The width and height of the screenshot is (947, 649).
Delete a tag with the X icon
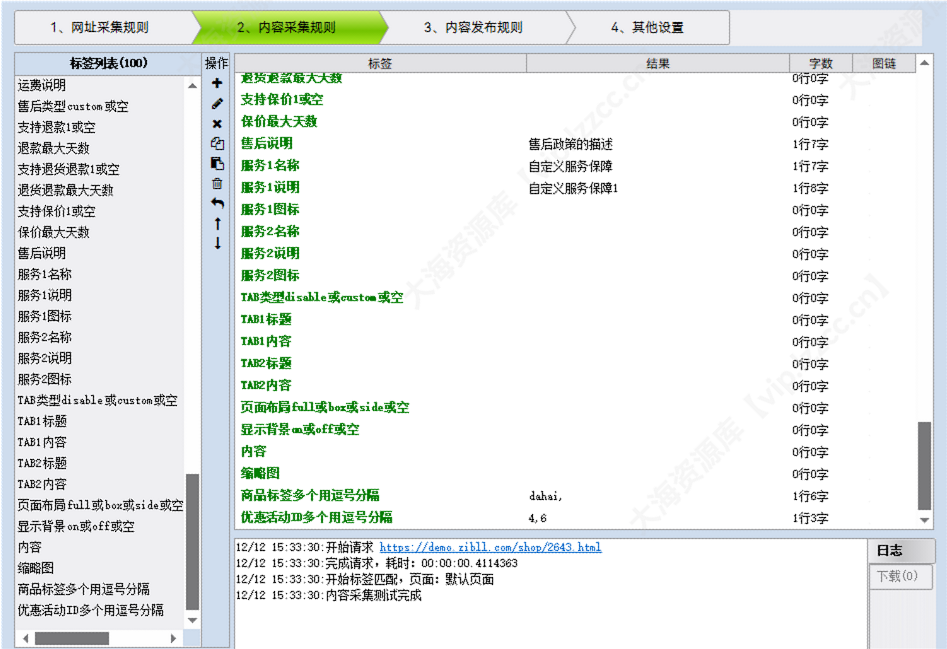click(x=216, y=123)
